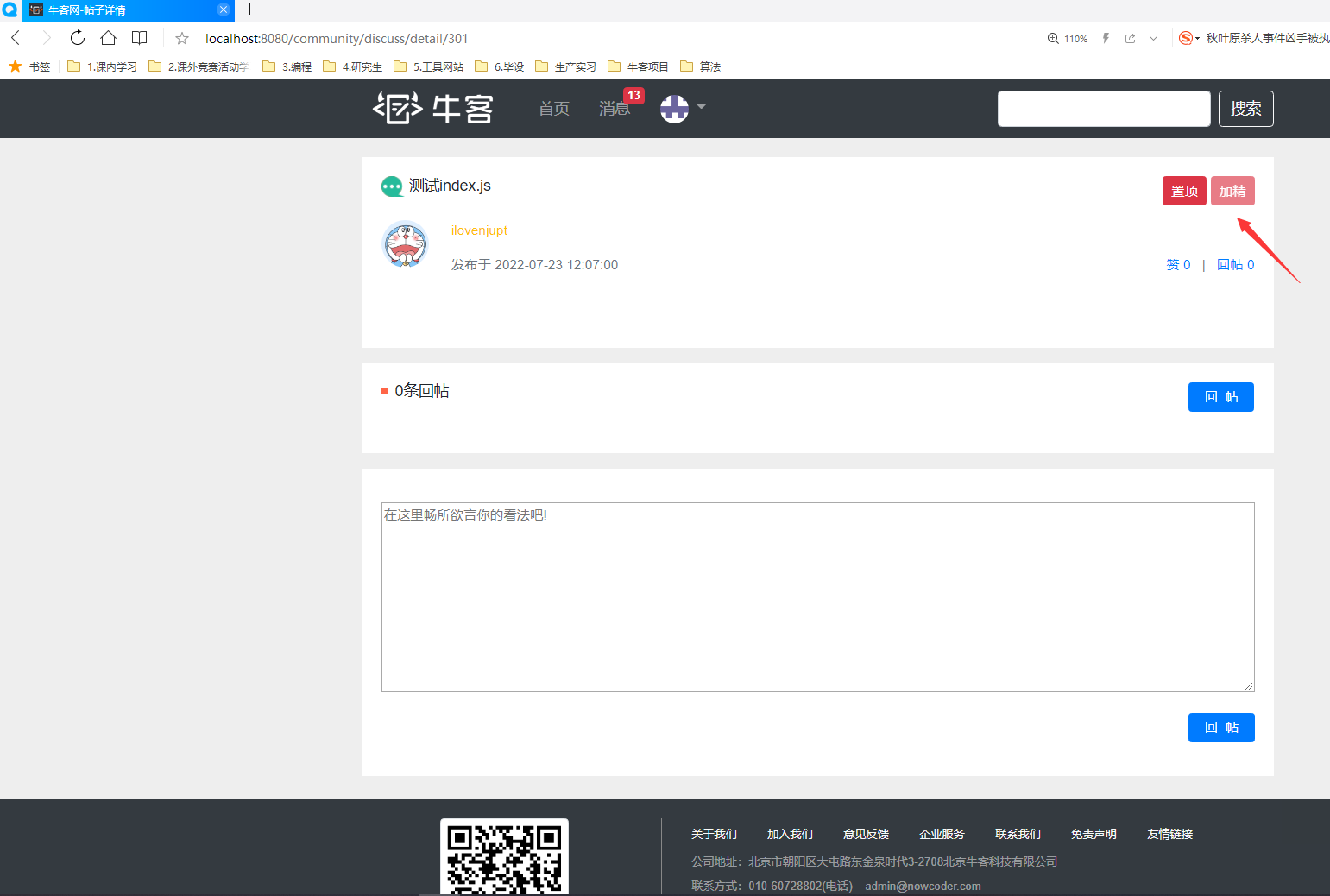Open the 算法 bookmark folder
The image size is (1330, 896).
click(700, 66)
